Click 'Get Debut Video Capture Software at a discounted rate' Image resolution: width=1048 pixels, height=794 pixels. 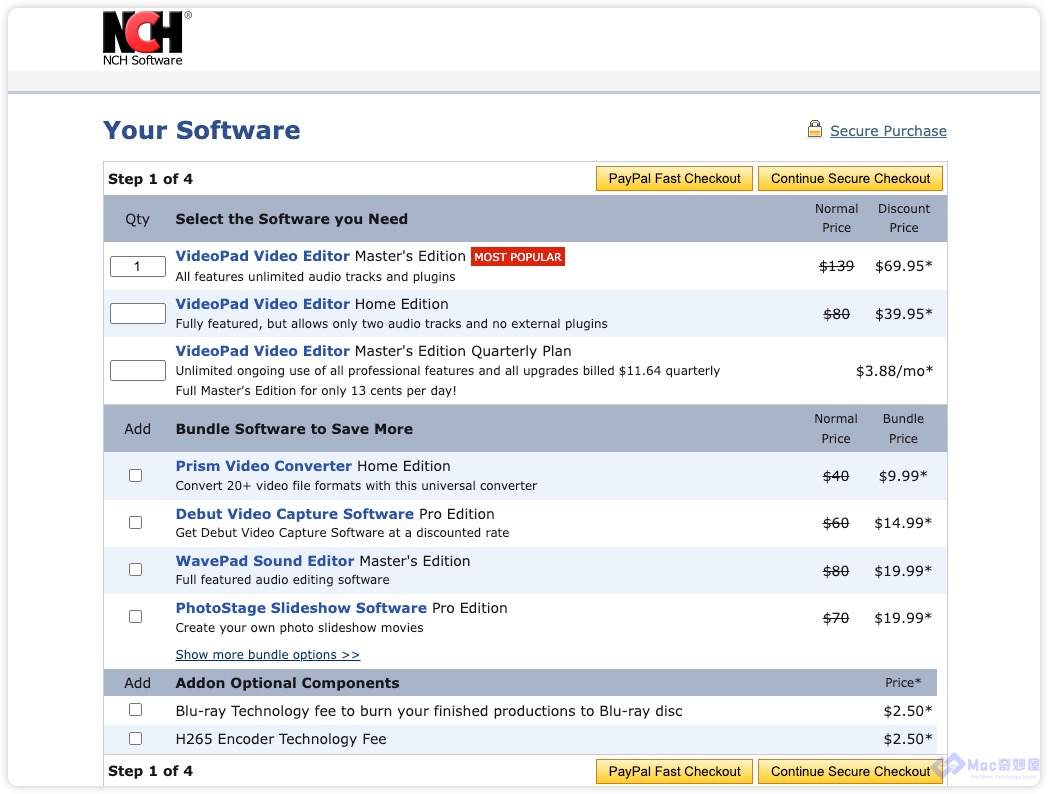coord(342,533)
